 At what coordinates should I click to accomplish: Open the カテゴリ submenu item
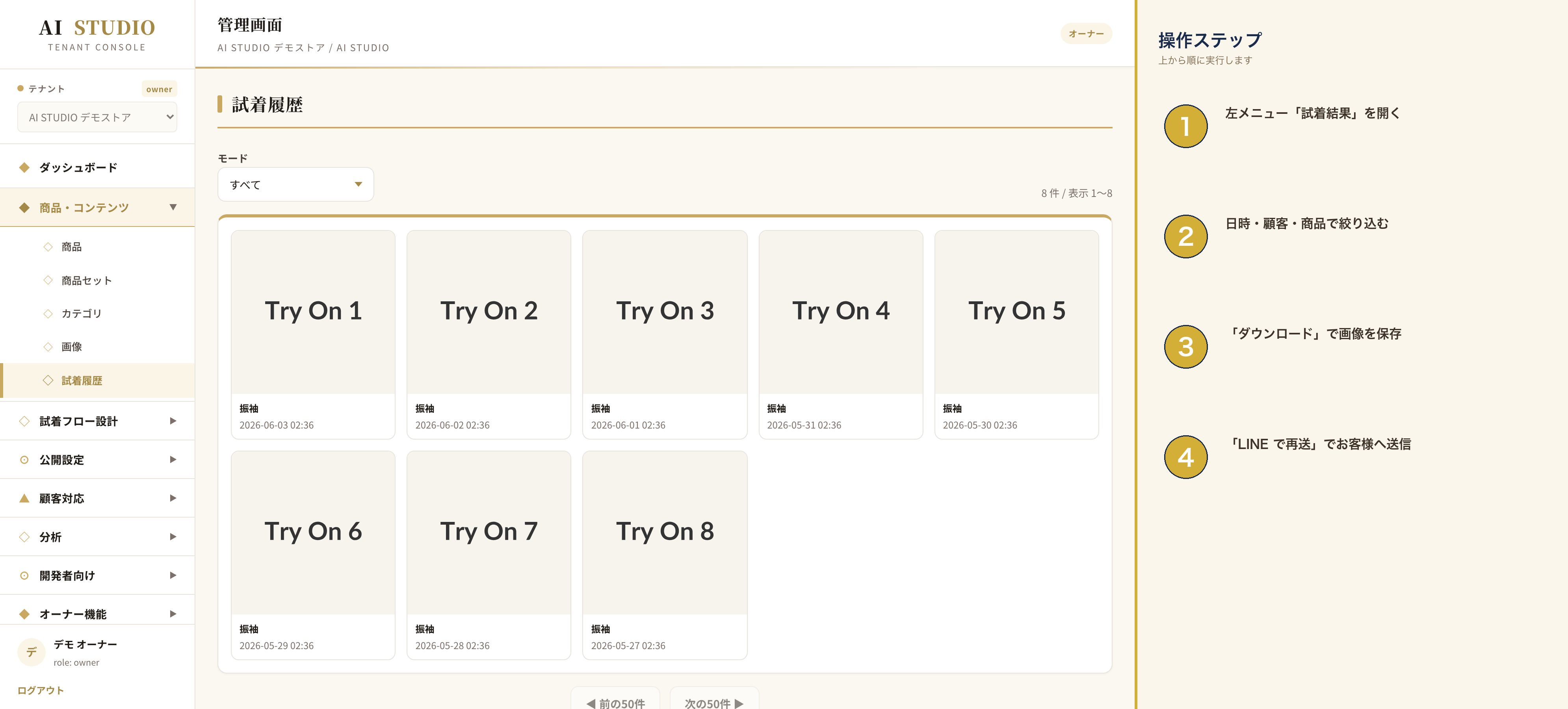point(97,314)
